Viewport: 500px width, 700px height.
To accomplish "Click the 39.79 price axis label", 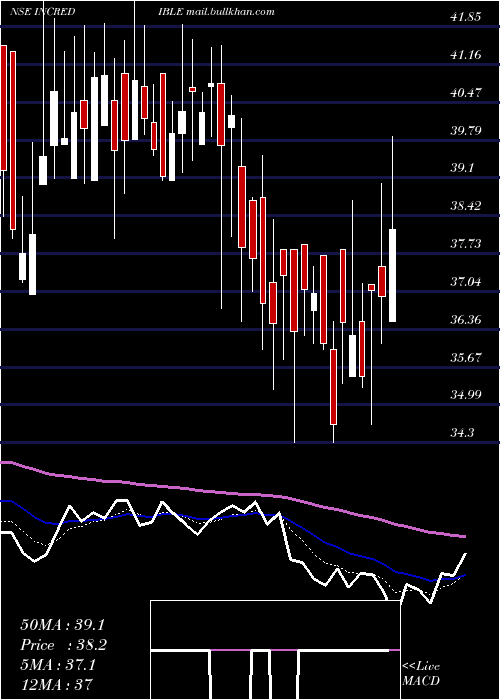I will (466, 131).
